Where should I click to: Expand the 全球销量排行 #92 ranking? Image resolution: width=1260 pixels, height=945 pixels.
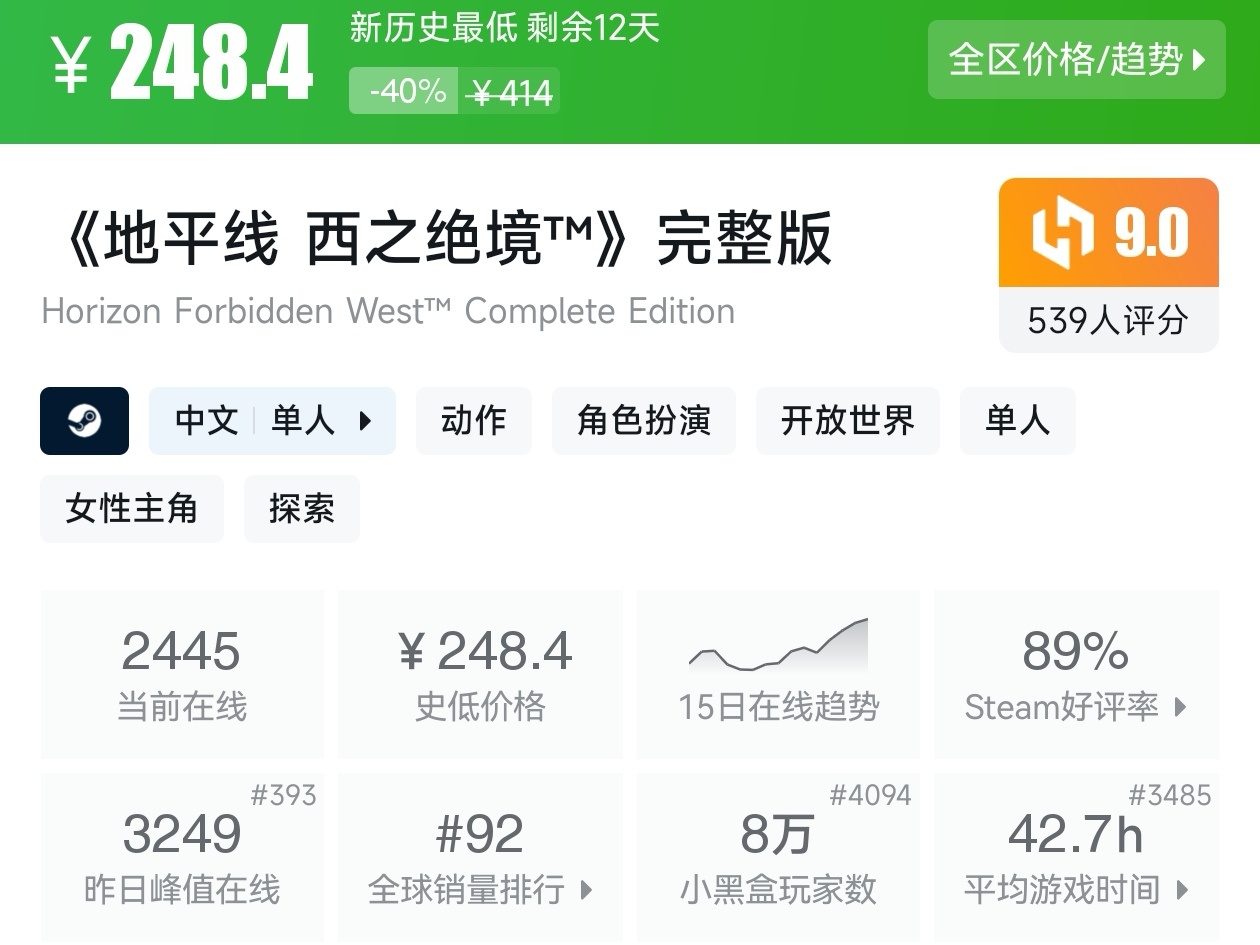[x=480, y=856]
